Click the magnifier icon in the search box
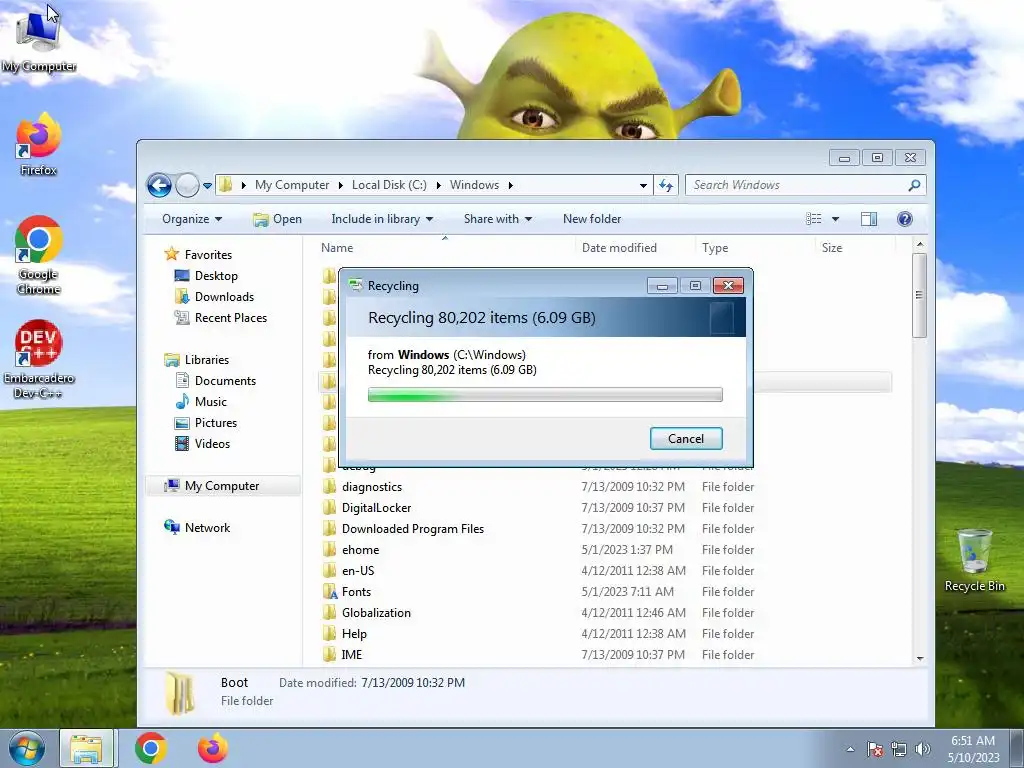The image size is (1024, 768). [x=914, y=185]
